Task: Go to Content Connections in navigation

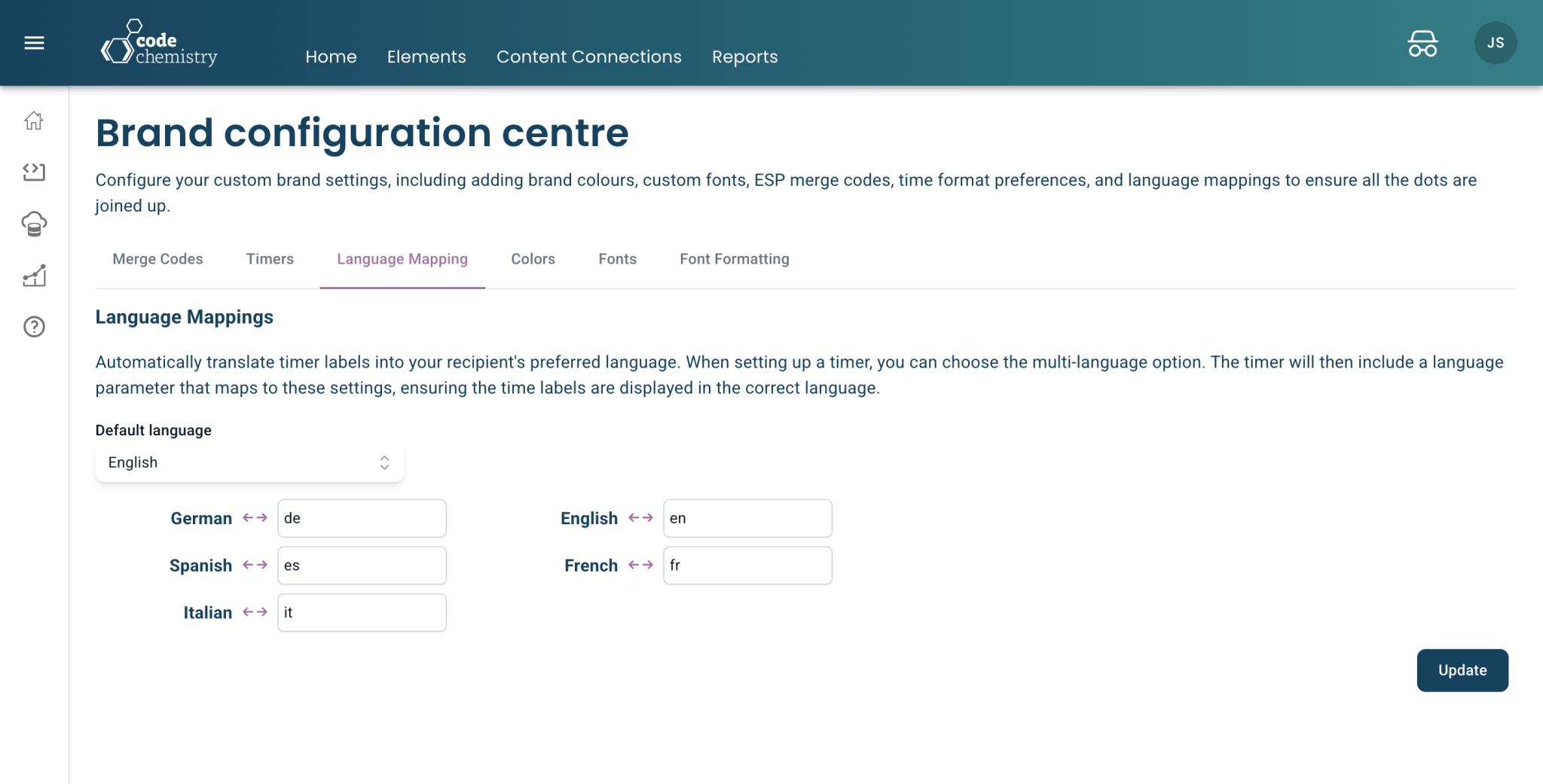Action: 588,56
